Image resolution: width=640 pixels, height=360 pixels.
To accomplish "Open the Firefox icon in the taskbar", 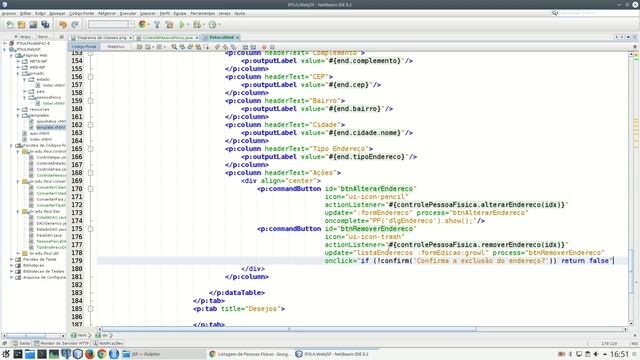I will pos(90,354).
